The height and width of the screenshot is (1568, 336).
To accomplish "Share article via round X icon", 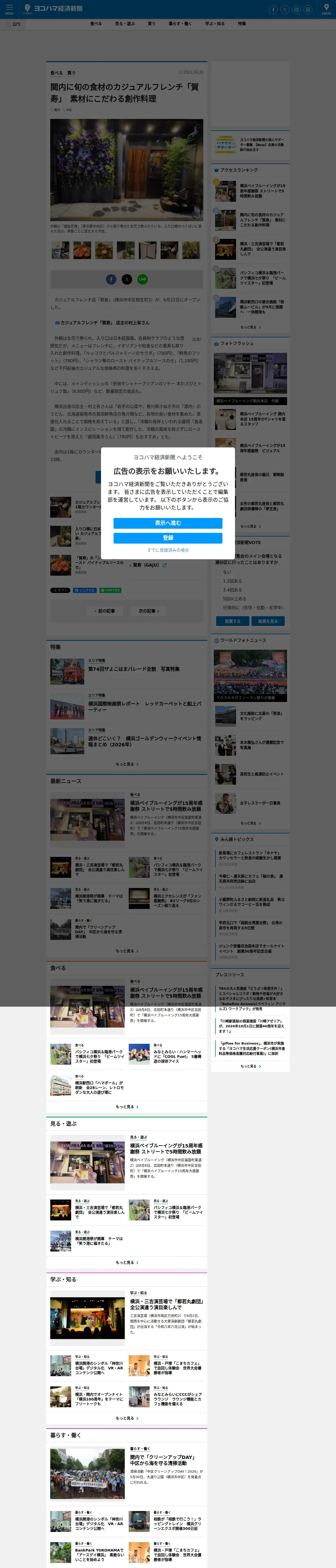I will (127, 279).
